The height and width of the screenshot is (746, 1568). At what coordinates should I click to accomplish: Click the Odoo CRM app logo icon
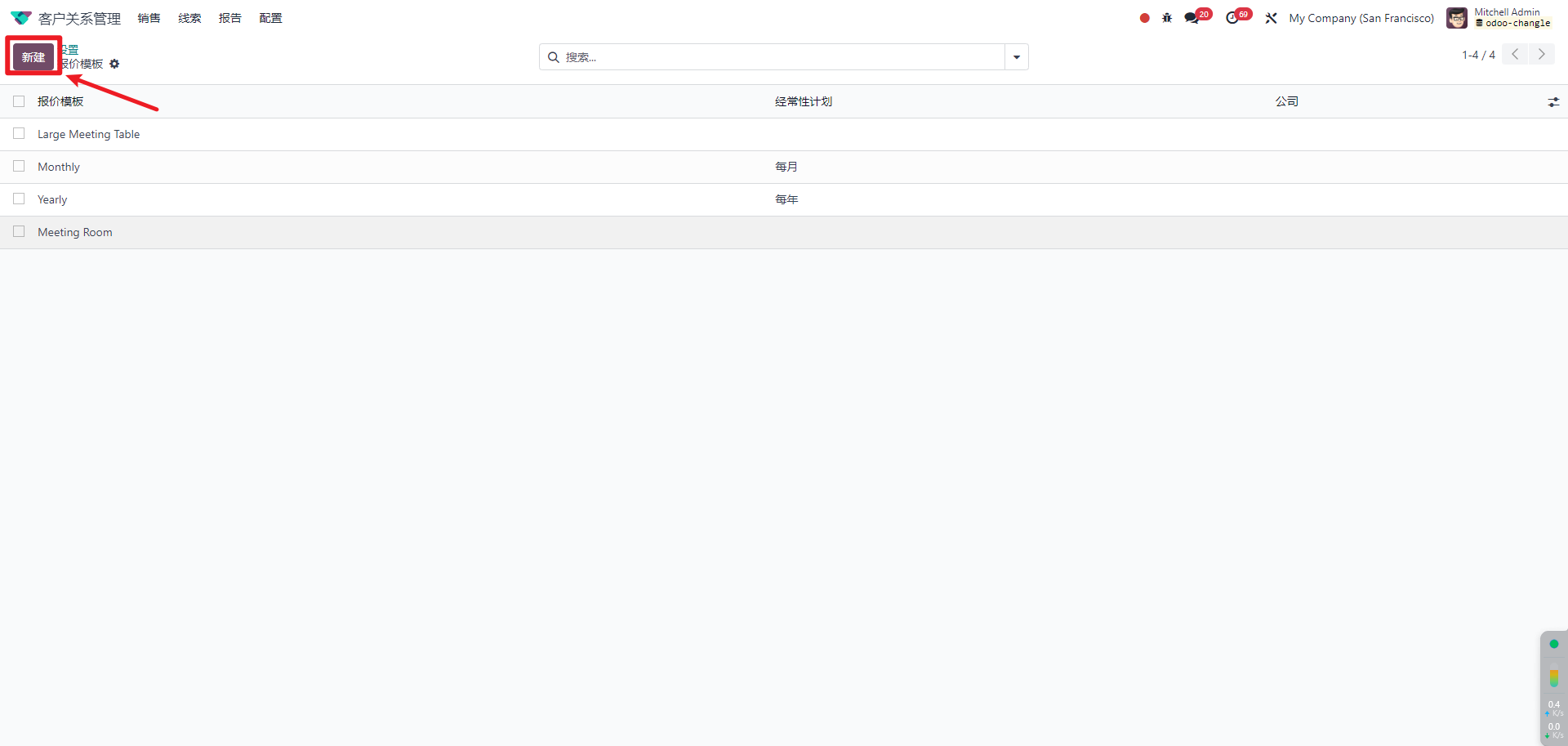point(20,18)
